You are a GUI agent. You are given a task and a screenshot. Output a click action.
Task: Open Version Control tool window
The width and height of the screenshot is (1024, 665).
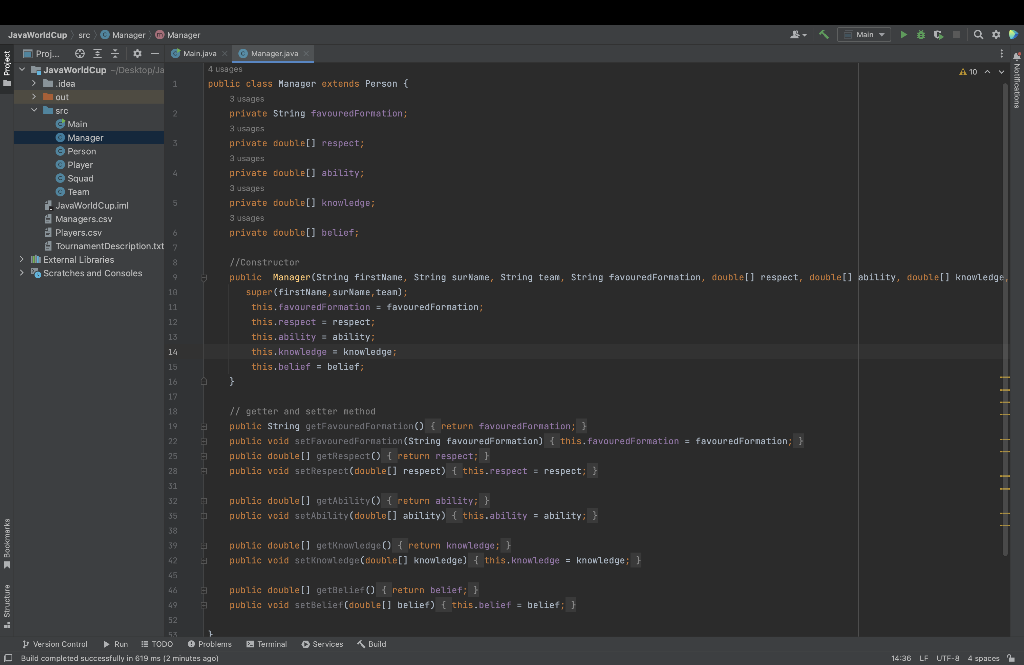tap(55, 644)
